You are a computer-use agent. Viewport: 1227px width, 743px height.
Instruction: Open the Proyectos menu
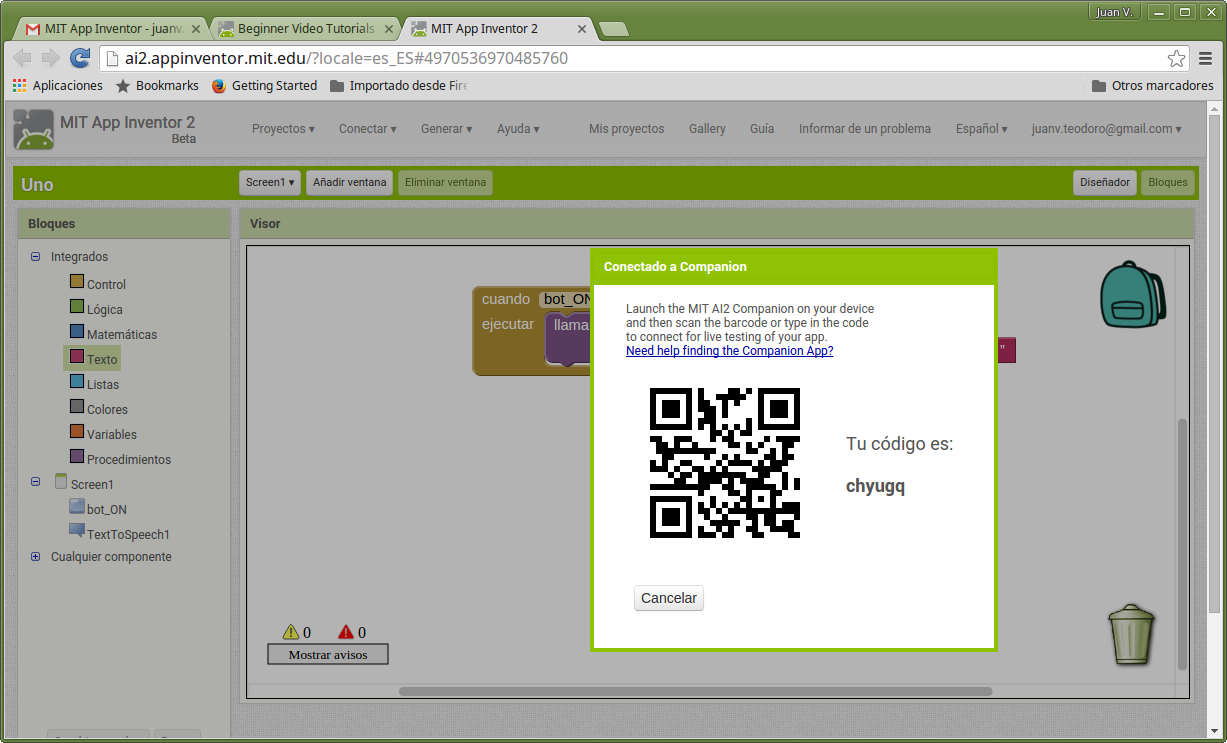click(x=283, y=129)
